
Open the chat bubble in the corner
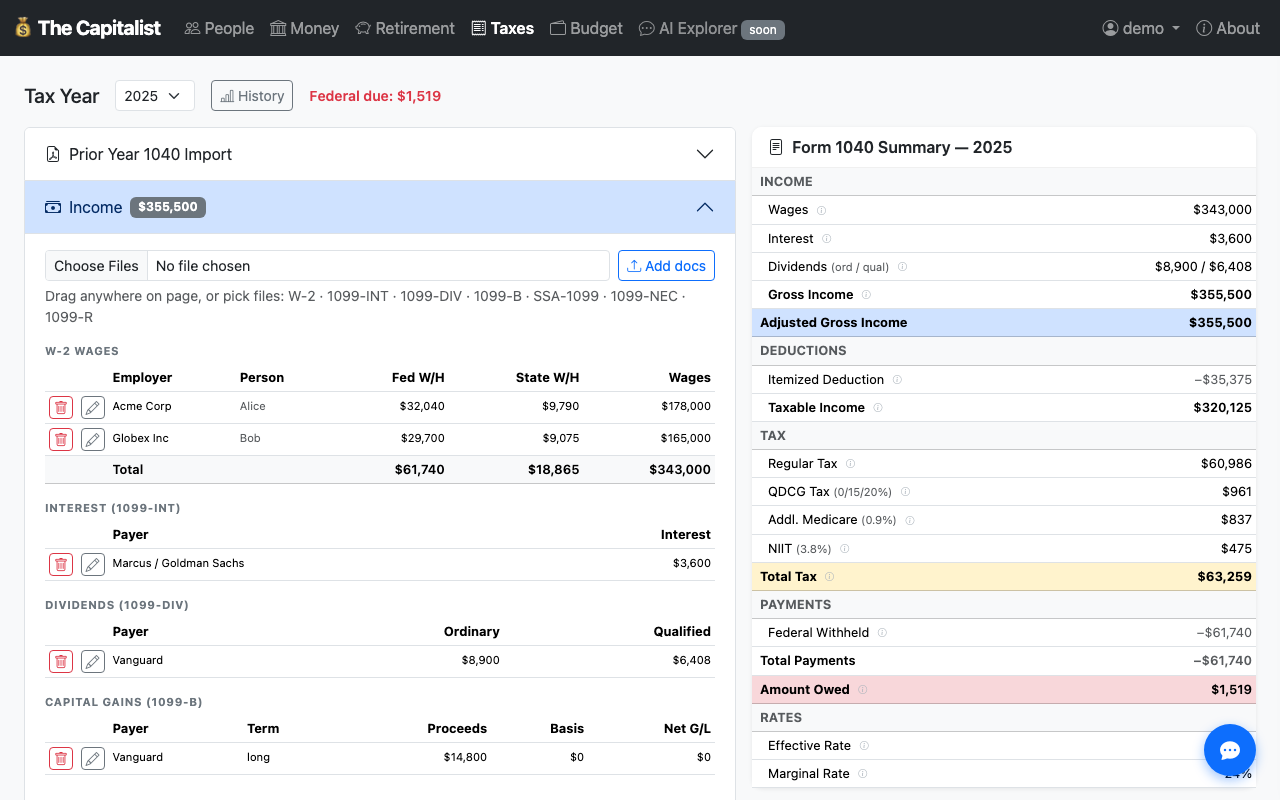tap(1229, 750)
